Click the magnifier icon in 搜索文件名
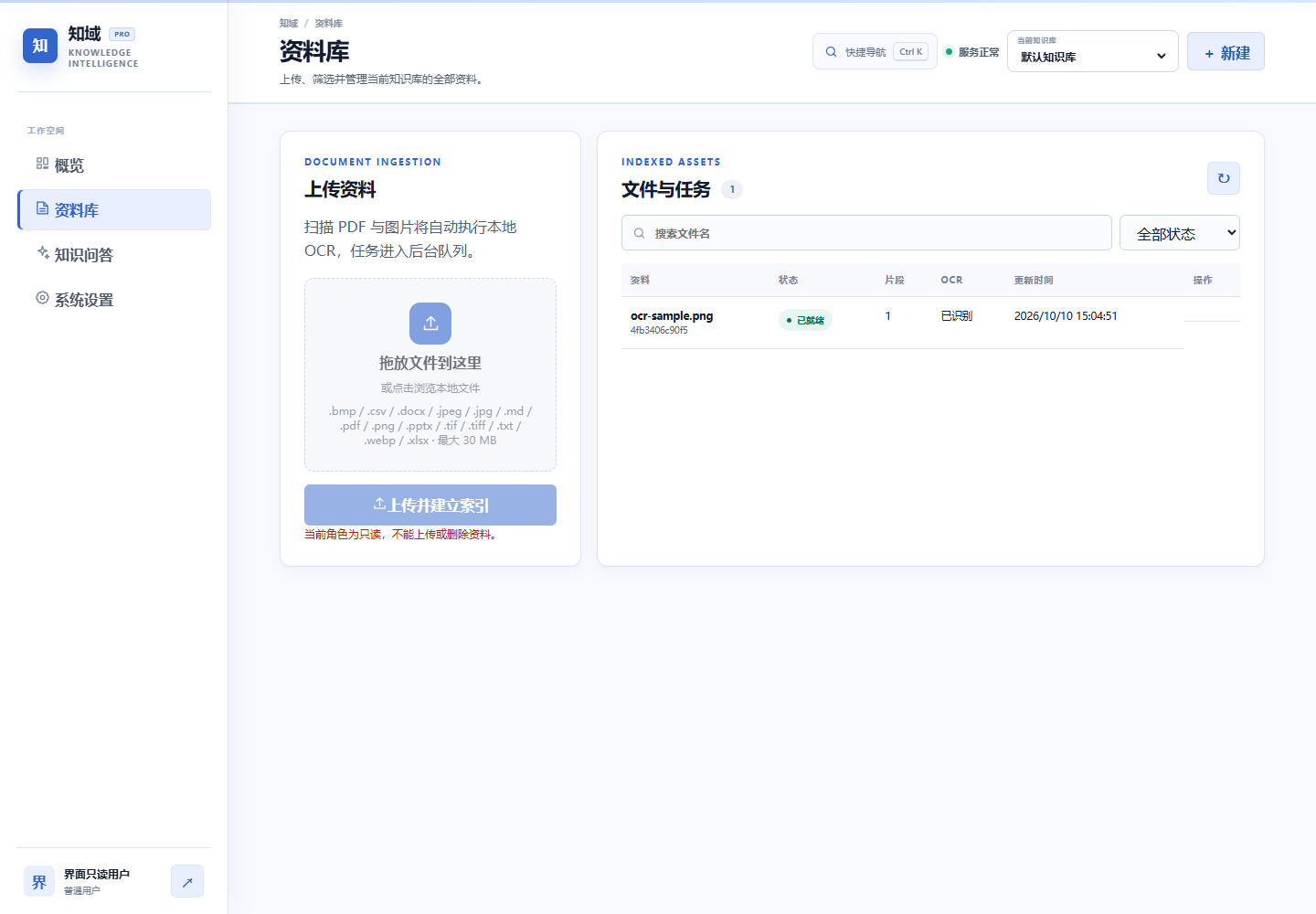Viewport: 1316px width, 914px height. click(x=640, y=233)
